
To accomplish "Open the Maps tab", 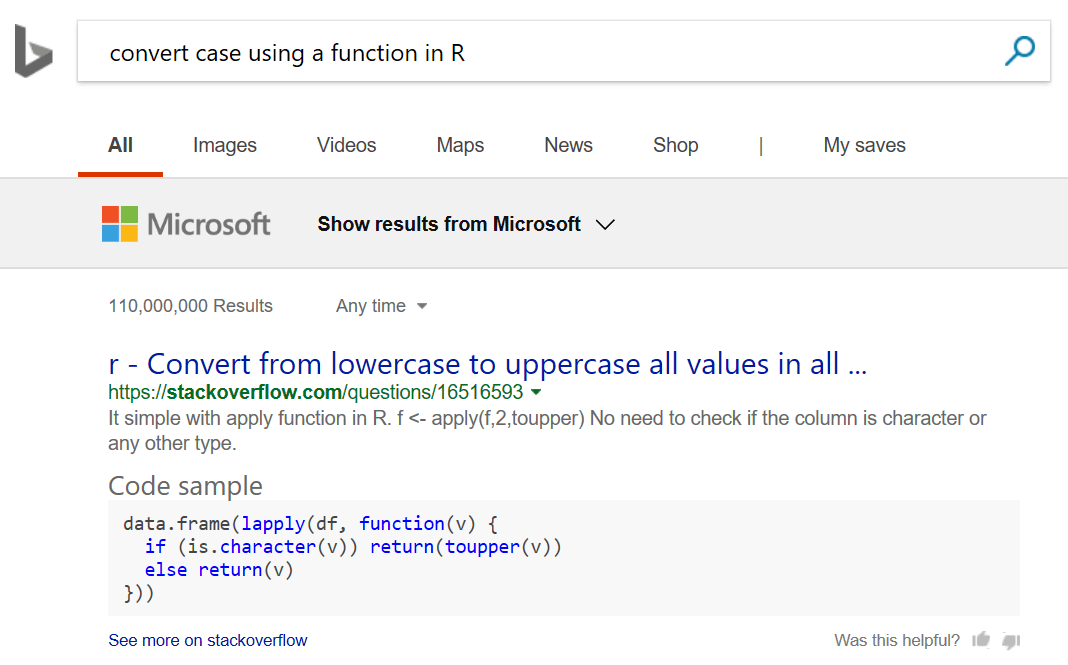I will pyautogui.click(x=460, y=146).
